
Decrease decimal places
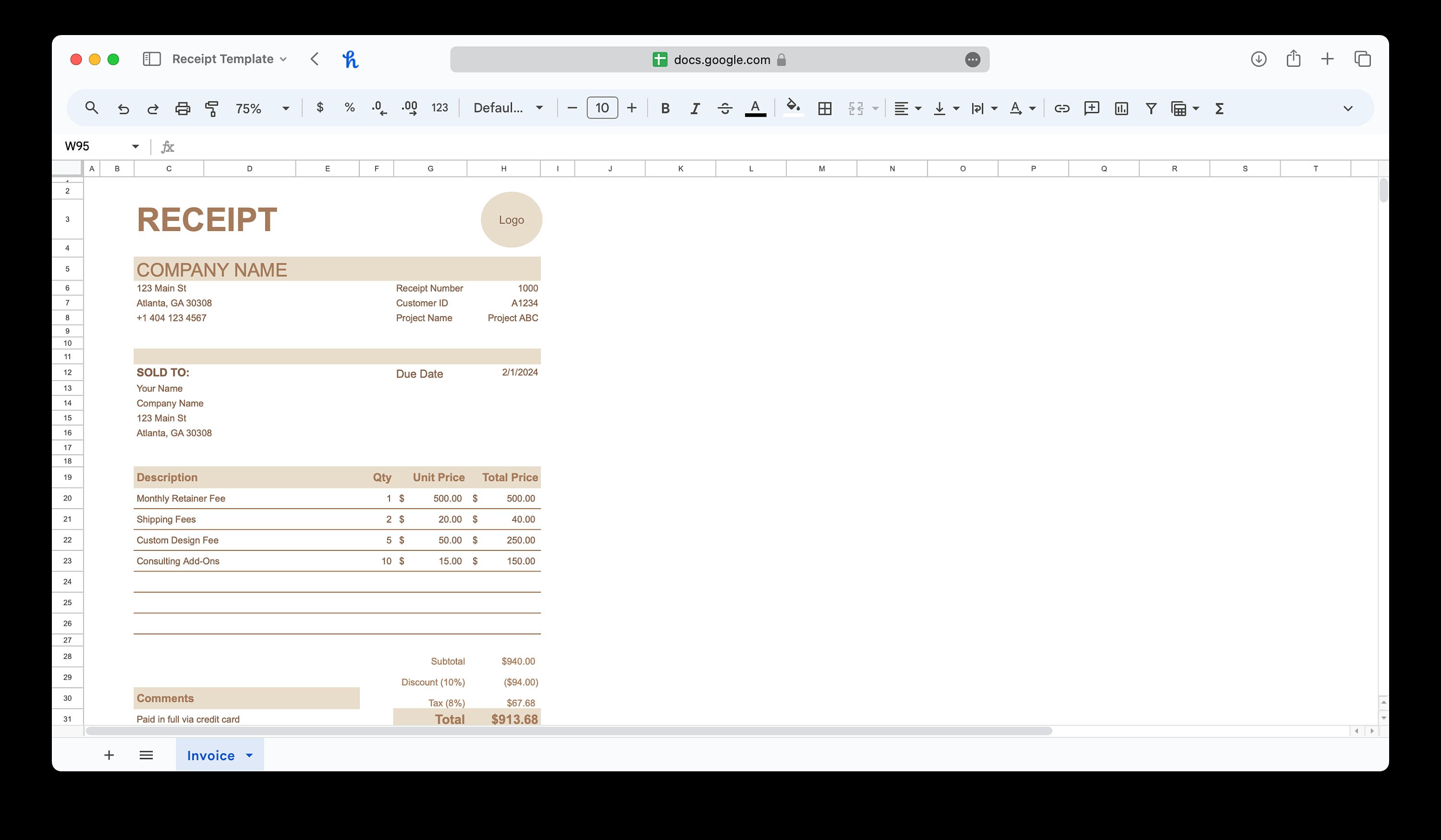coord(378,108)
